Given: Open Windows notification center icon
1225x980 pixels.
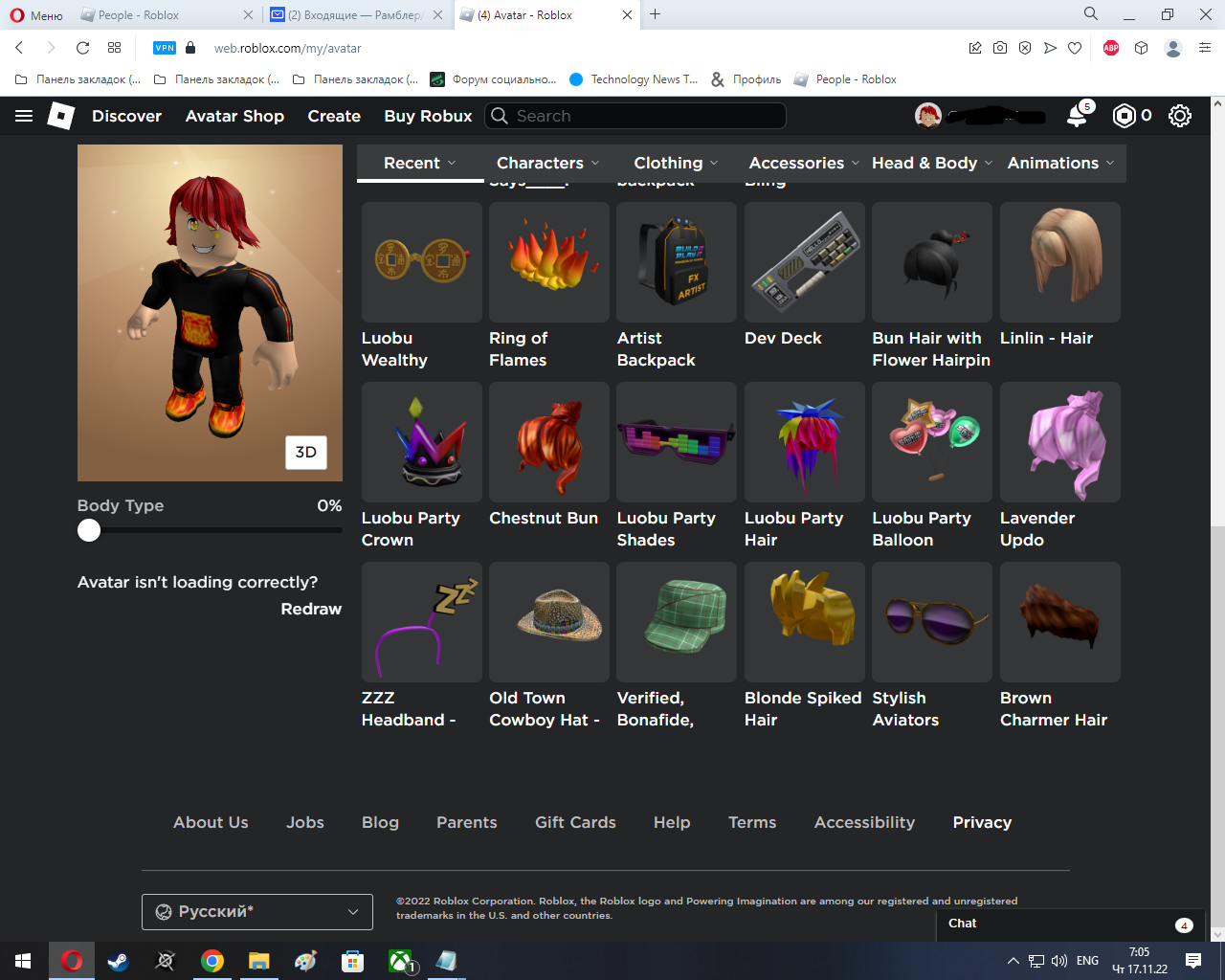Looking at the screenshot, I should 1193,961.
